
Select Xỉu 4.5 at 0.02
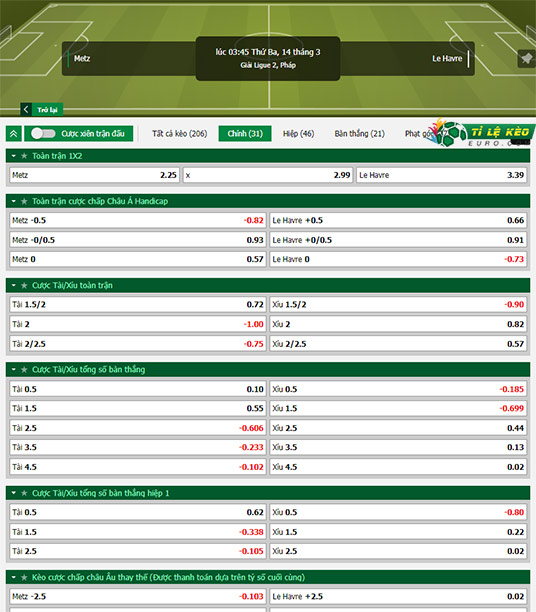(398, 467)
